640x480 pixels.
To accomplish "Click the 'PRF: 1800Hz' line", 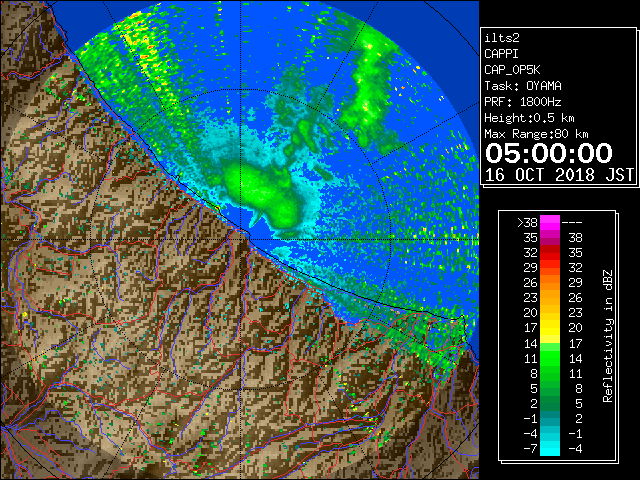I will point(523,102).
